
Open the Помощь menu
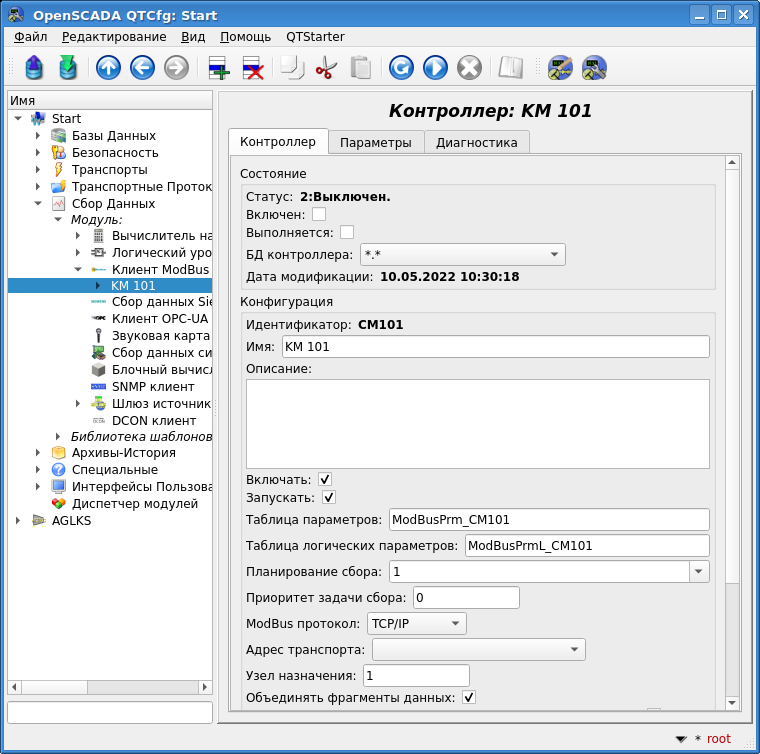245,37
